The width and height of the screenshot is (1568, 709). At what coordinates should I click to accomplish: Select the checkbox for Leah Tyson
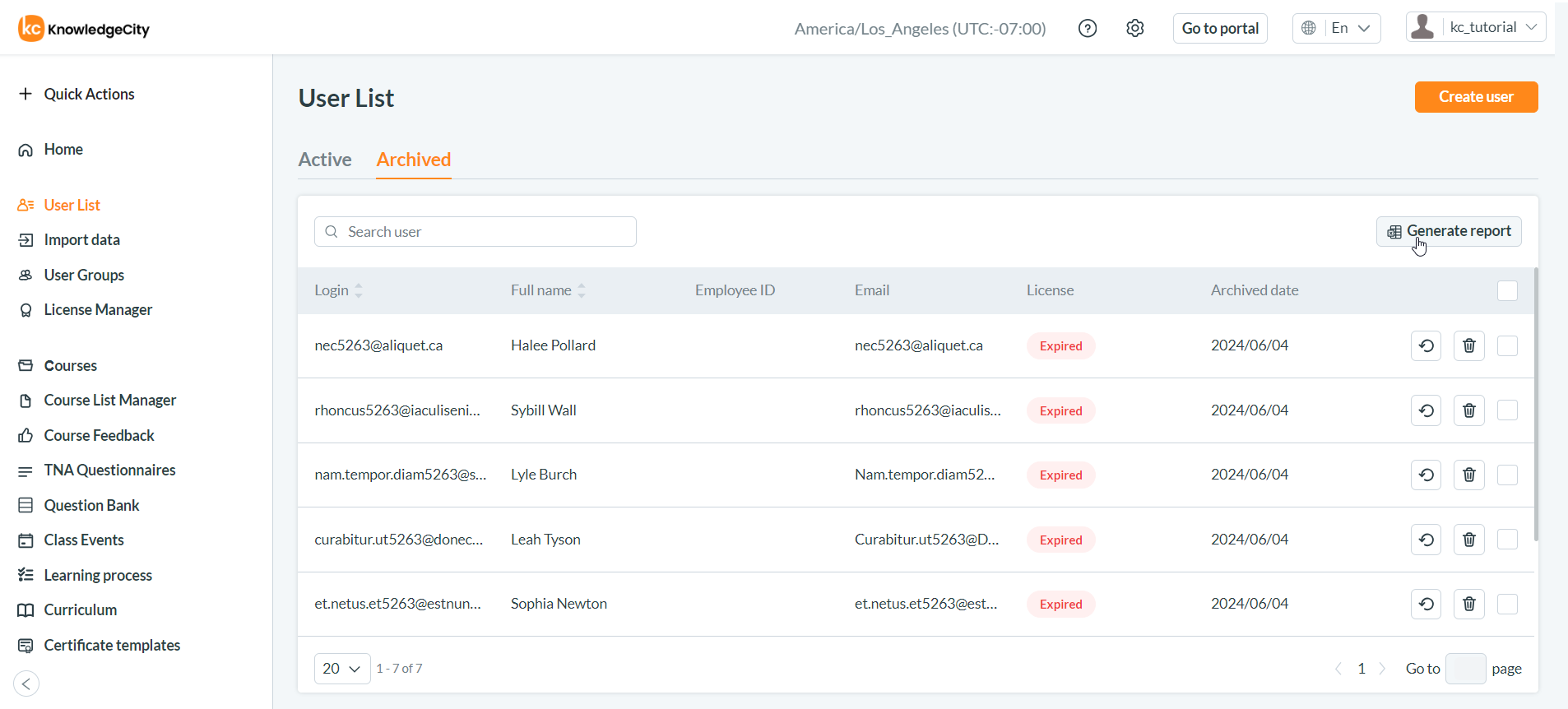click(1507, 540)
